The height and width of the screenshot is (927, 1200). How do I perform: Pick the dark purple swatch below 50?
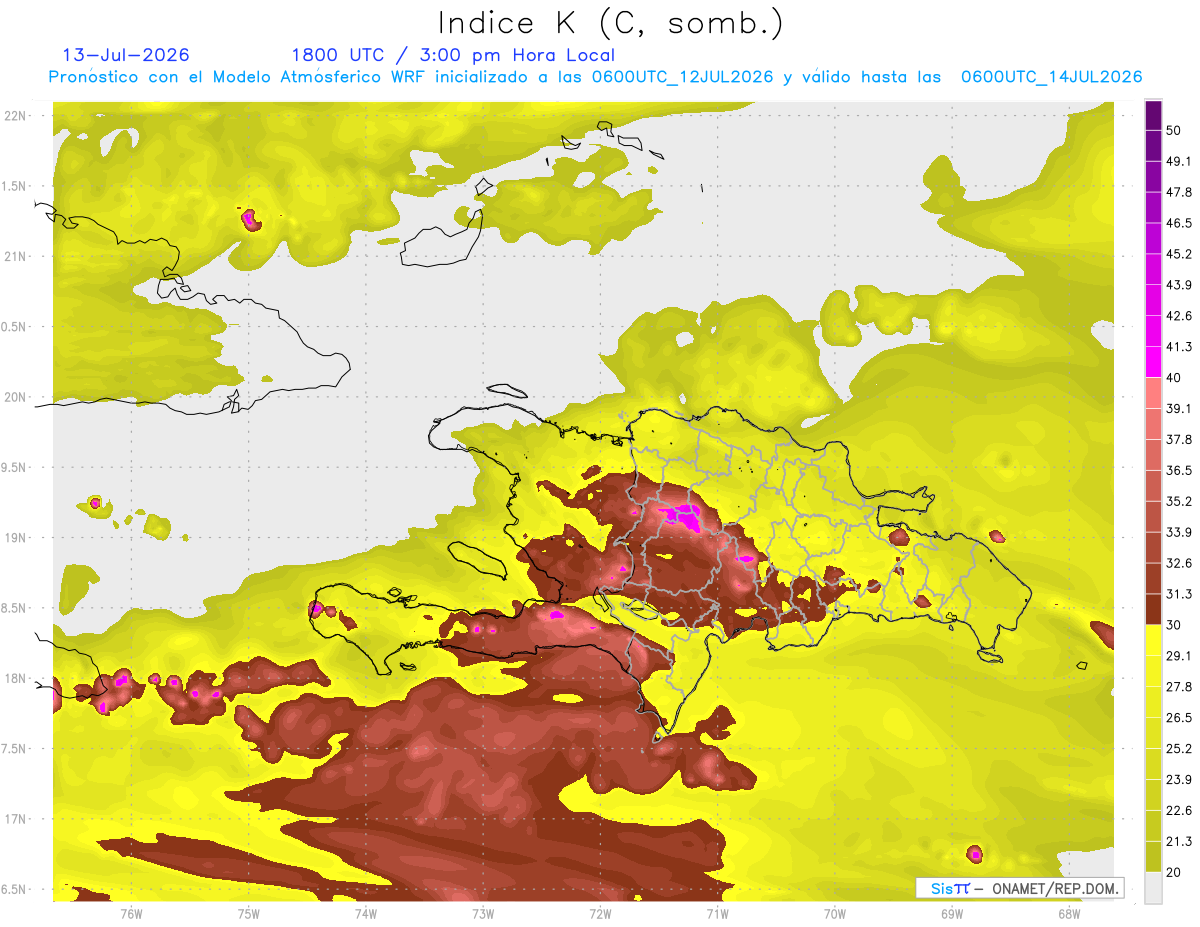1154,146
